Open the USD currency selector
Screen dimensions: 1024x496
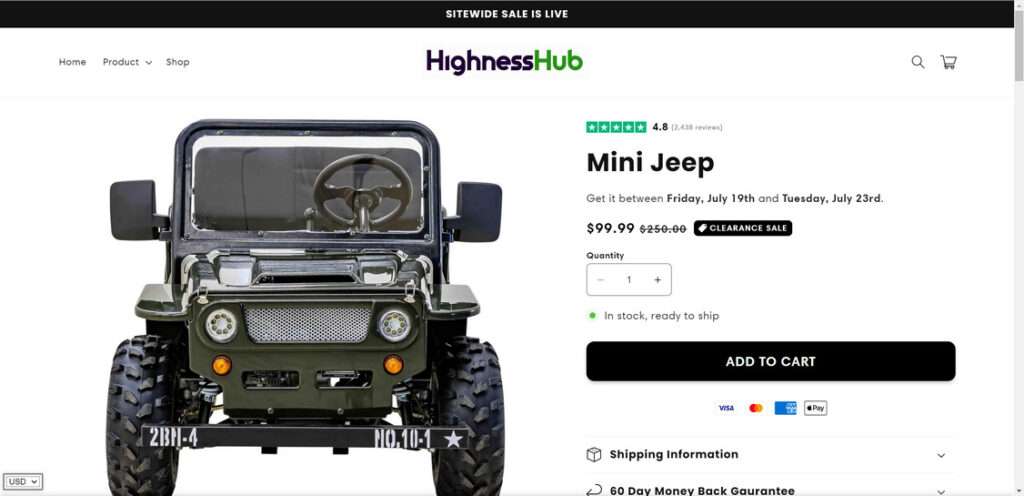click(24, 482)
